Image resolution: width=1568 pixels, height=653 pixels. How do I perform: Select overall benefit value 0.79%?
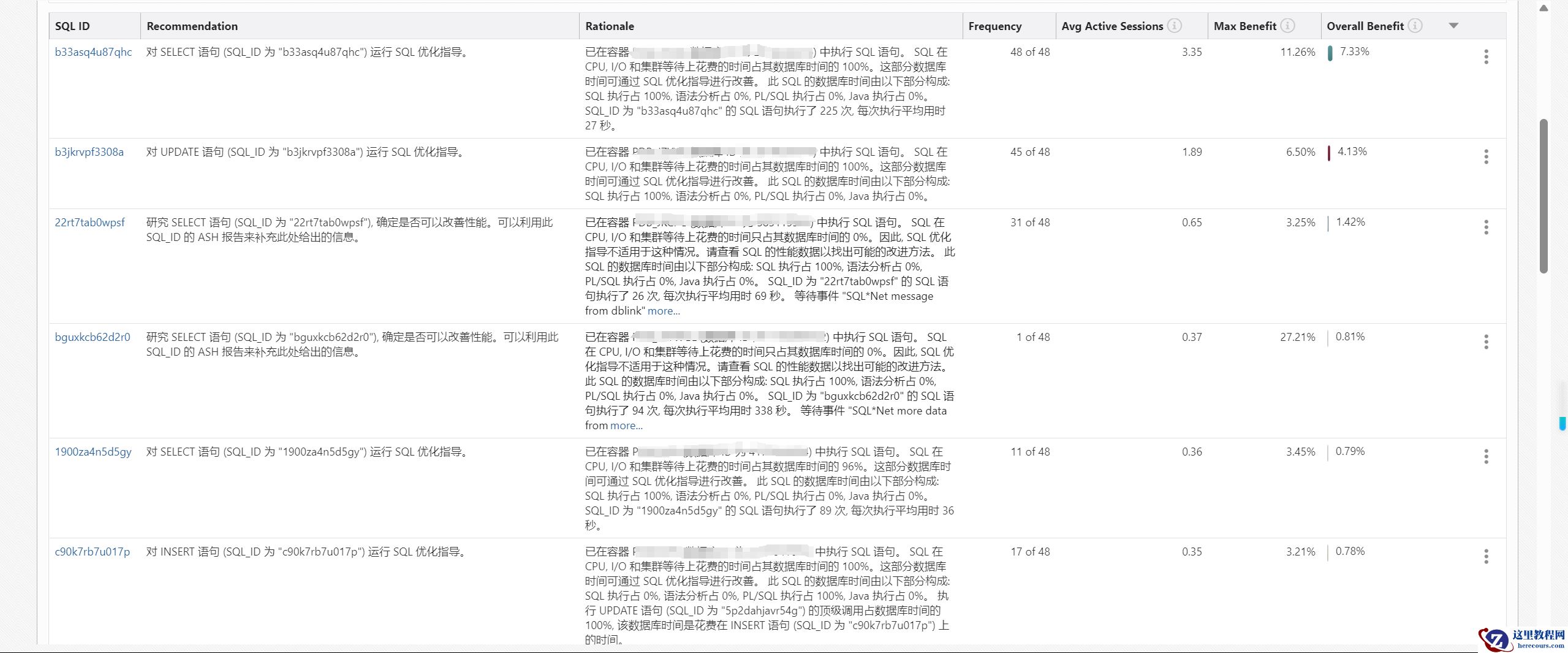[x=1350, y=451]
